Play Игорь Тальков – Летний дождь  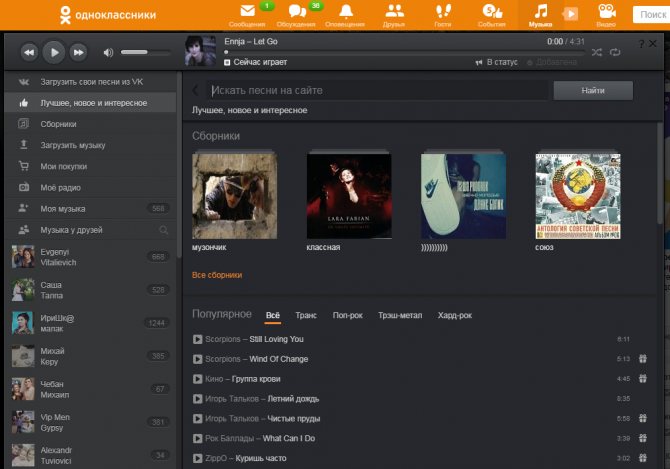tap(197, 399)
